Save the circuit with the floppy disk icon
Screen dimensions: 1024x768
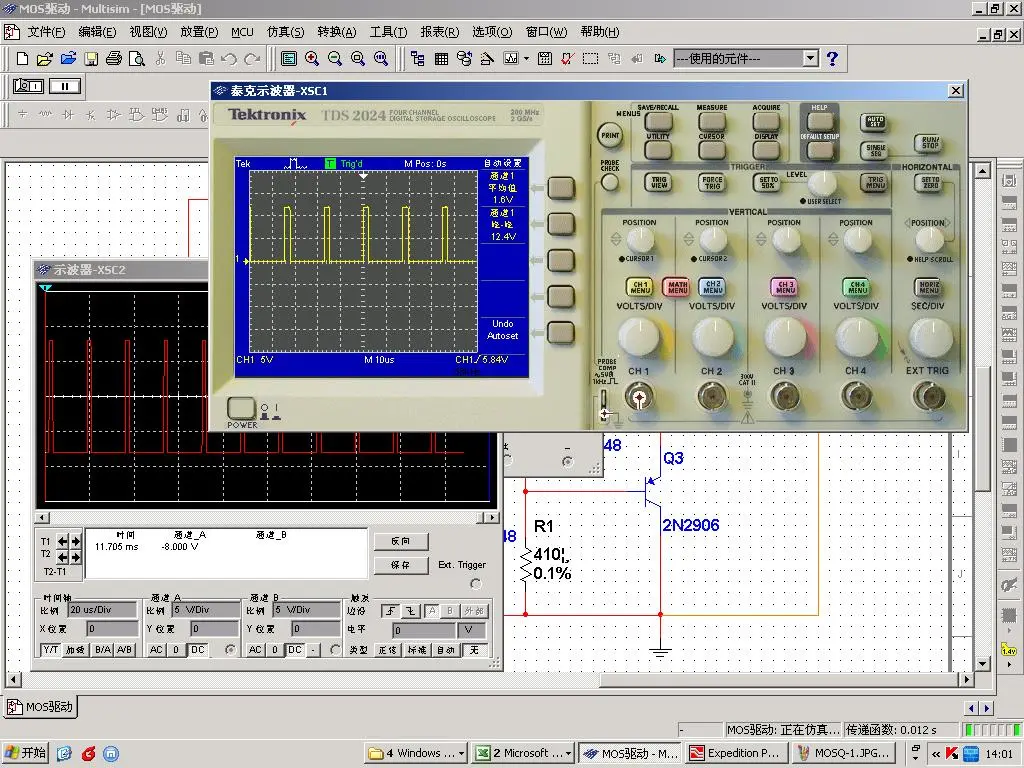coord(91,59)
